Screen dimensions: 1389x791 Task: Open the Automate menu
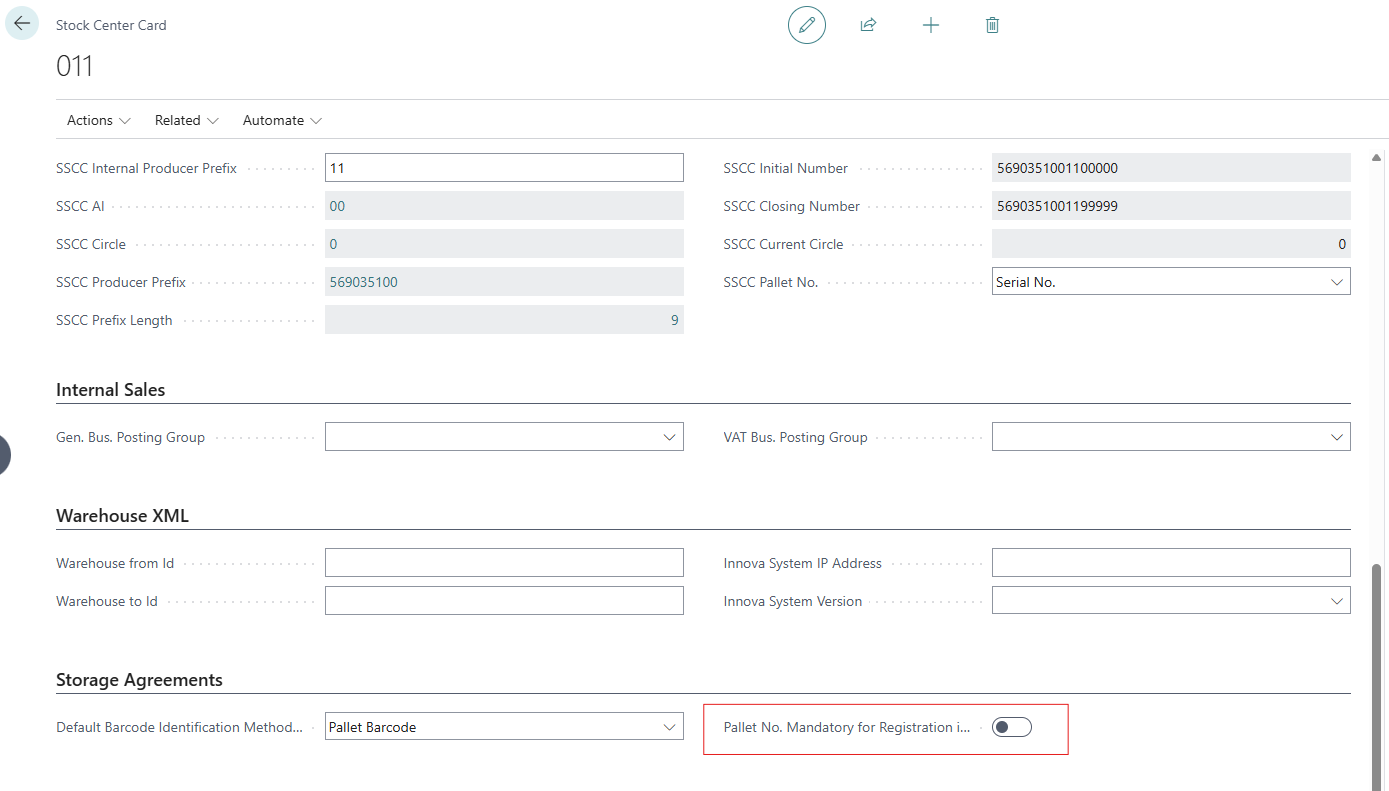coord(282,120)
